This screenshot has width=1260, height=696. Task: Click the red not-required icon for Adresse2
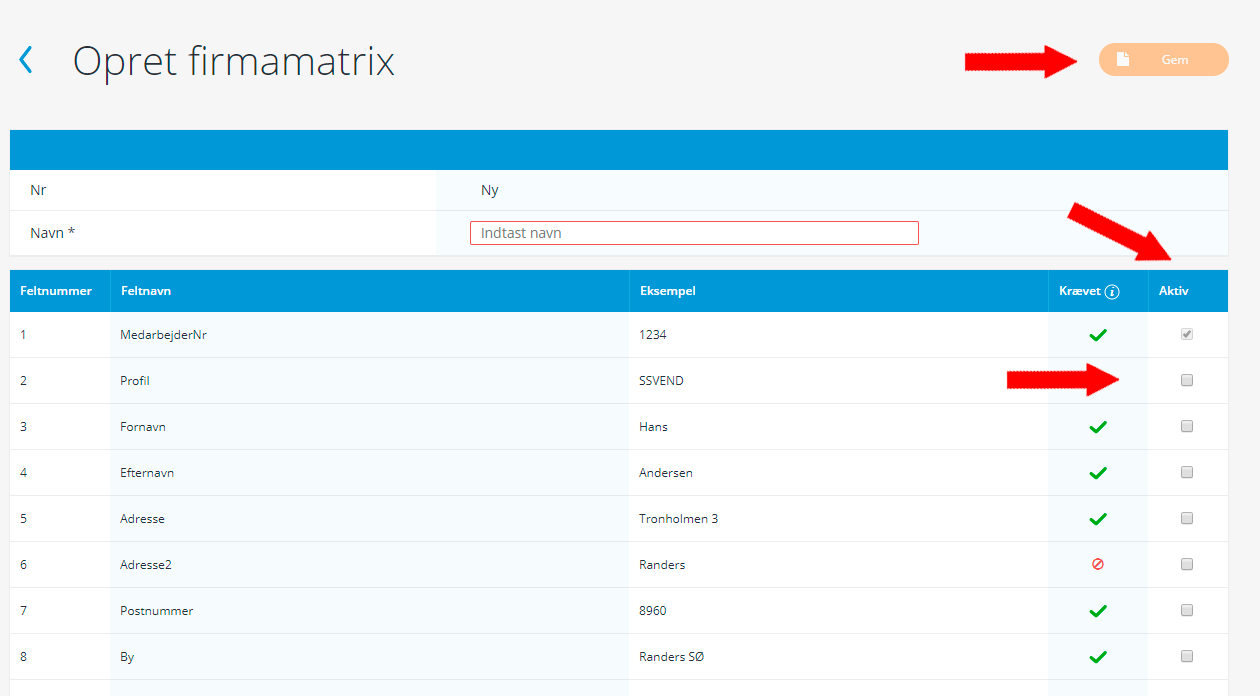(x=1098, y=564)
